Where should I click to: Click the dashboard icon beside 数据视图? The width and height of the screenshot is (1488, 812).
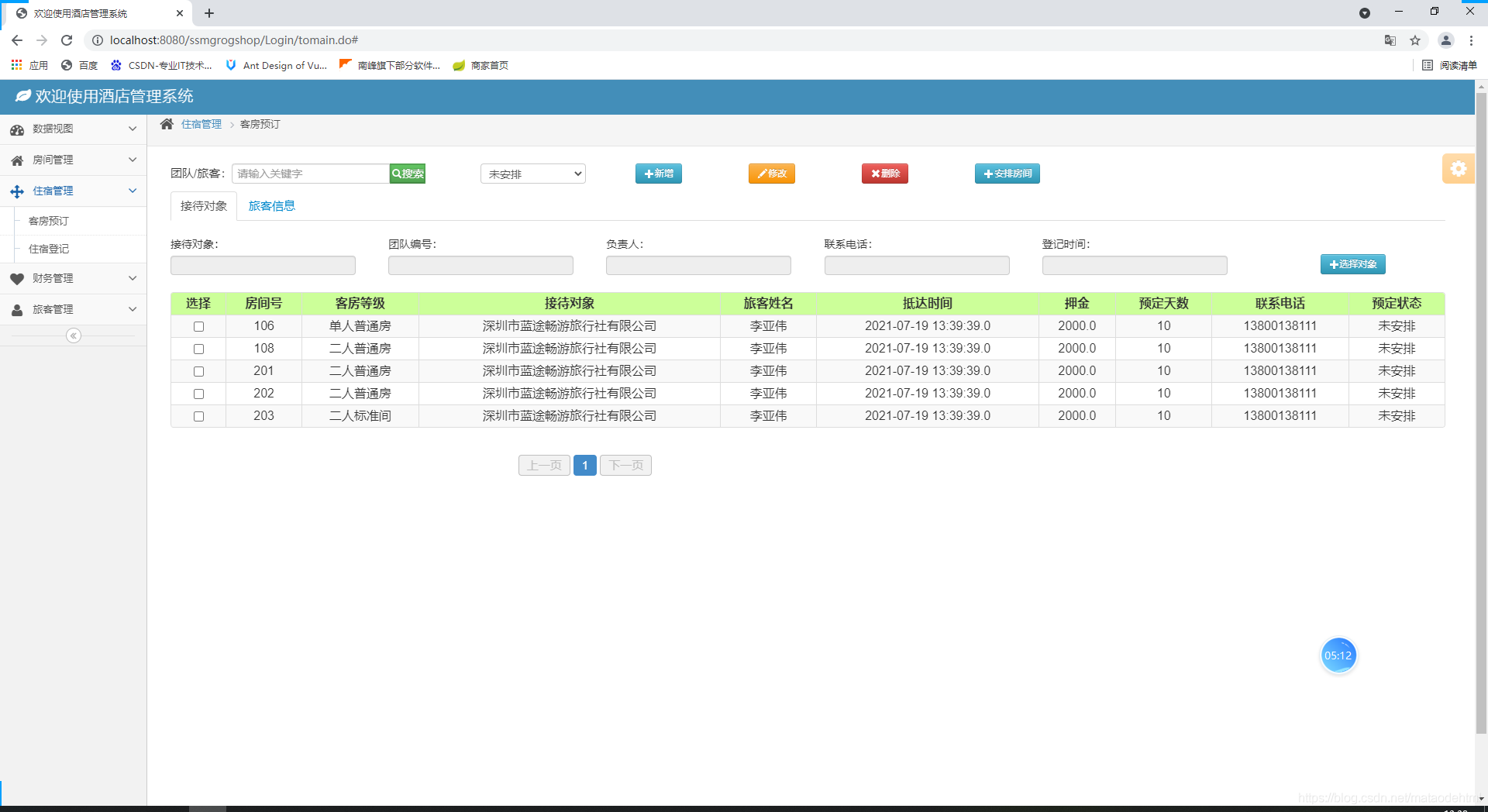(17, 129)
